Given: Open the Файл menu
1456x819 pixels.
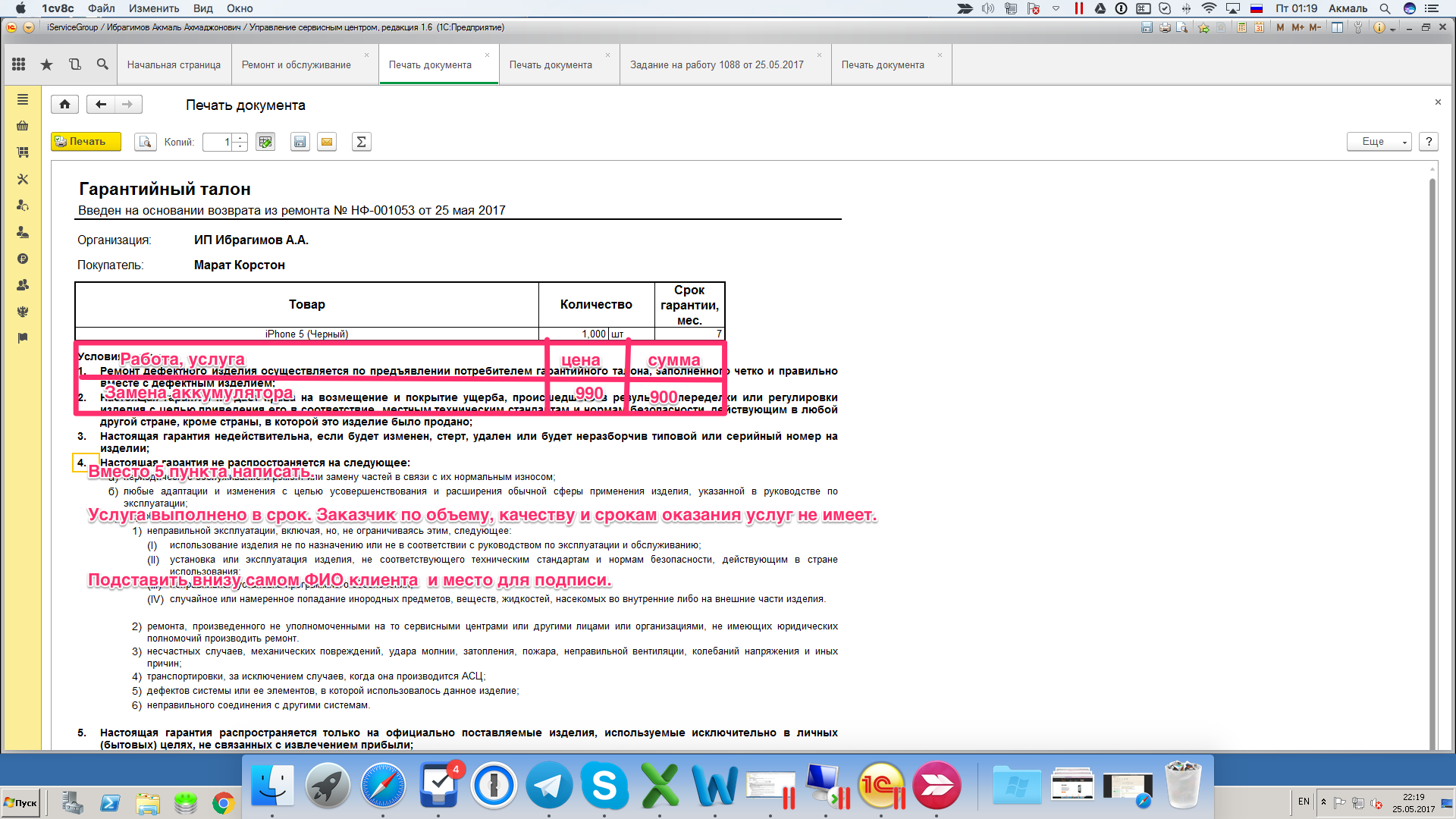Looking at the screenshot, I should [101, 8].
